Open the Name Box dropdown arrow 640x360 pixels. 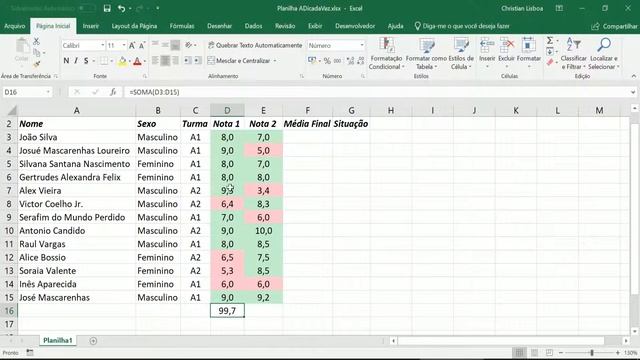click(x=48, y=92)
